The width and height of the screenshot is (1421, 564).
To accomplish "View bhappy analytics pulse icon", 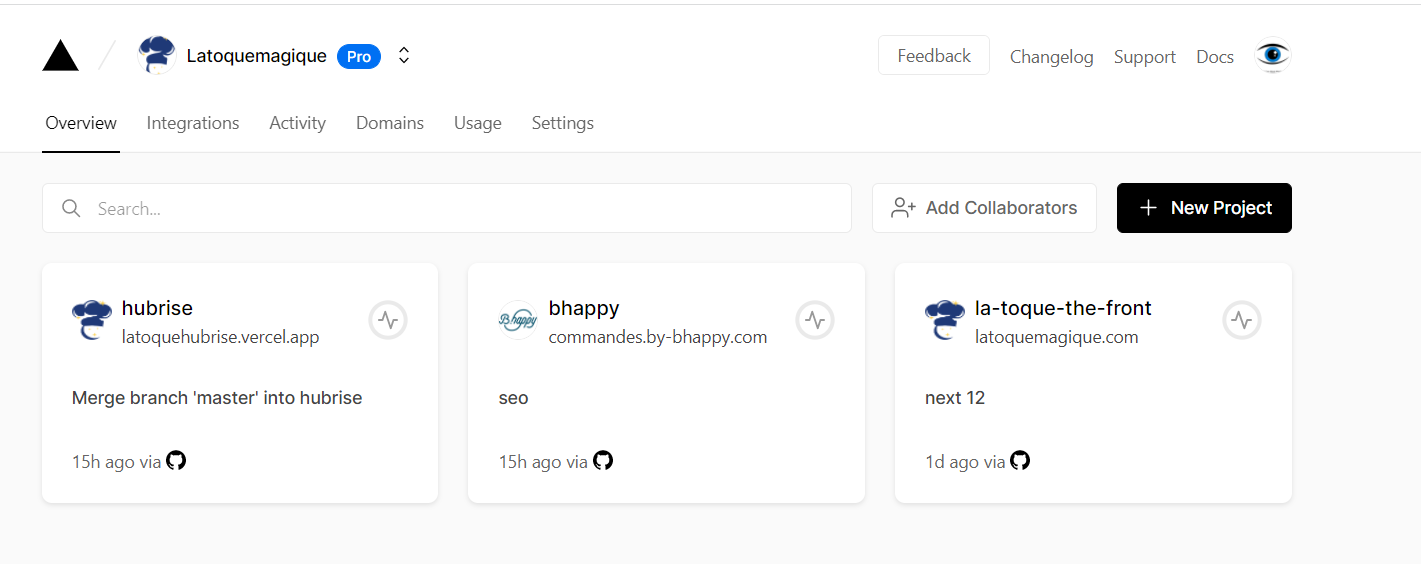I will 815,320.
